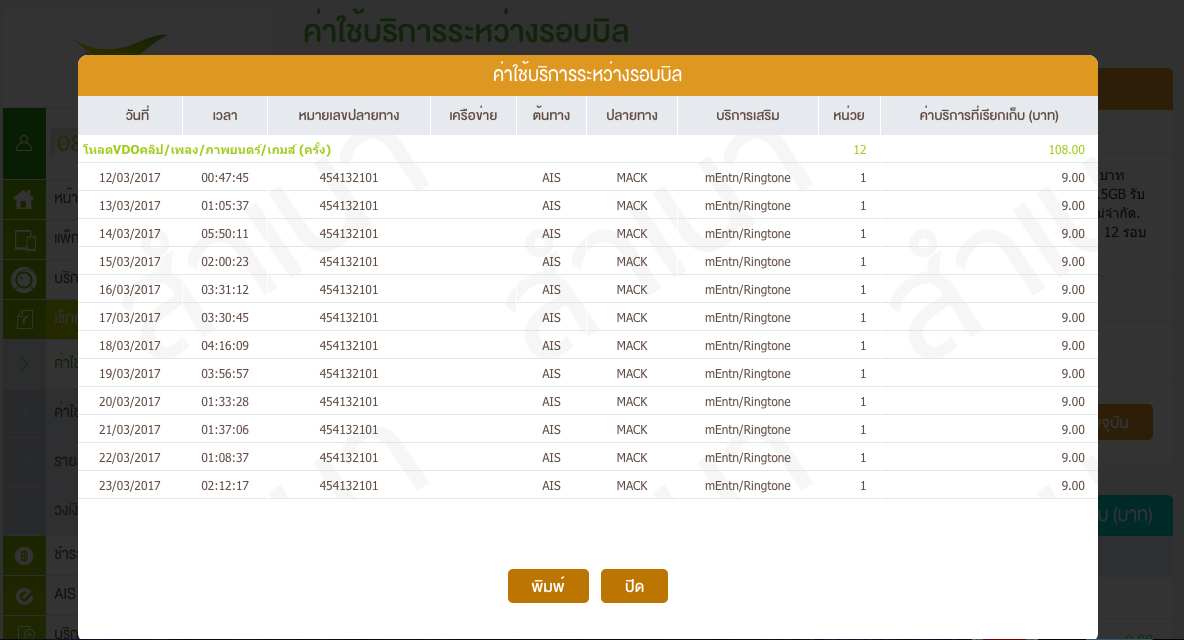Image resolution: width=1184 pixels, height=640 pixels.
Task: Select the date 14/03/2017
Action: pos(130,233)
